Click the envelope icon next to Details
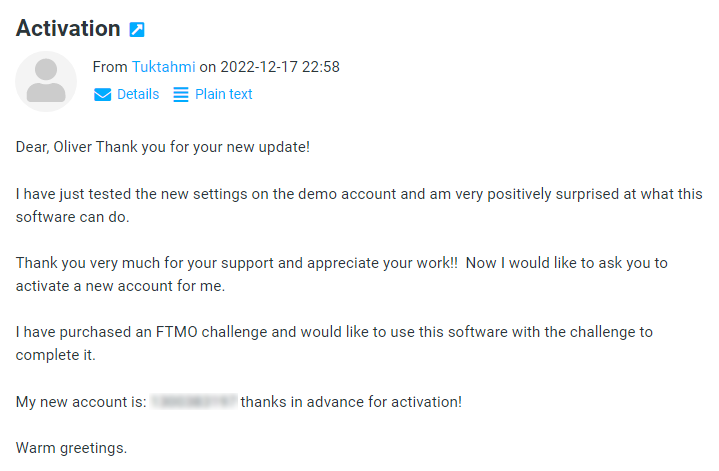Screen dimensions: 719x471 [102, 95]
